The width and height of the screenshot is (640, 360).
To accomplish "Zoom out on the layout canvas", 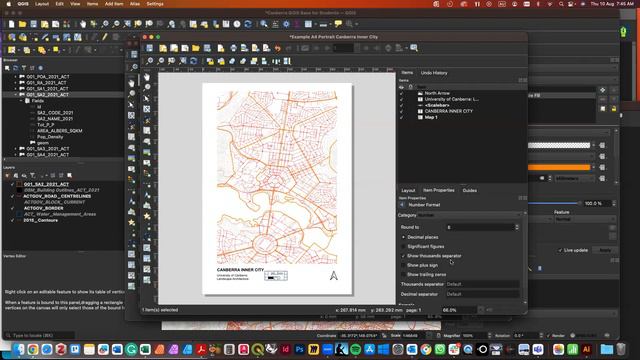I will click(161, 61).
